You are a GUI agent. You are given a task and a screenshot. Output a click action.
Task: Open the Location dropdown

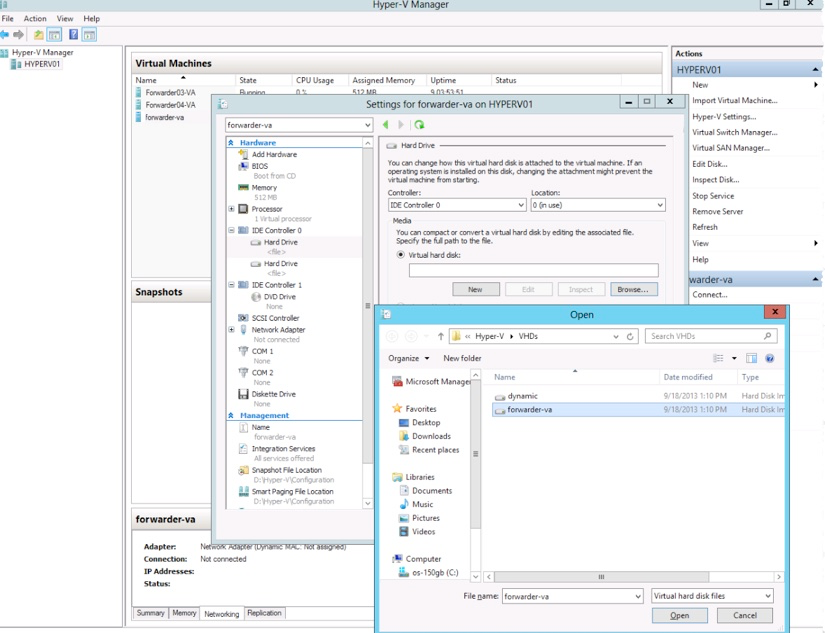pos(598,205)
